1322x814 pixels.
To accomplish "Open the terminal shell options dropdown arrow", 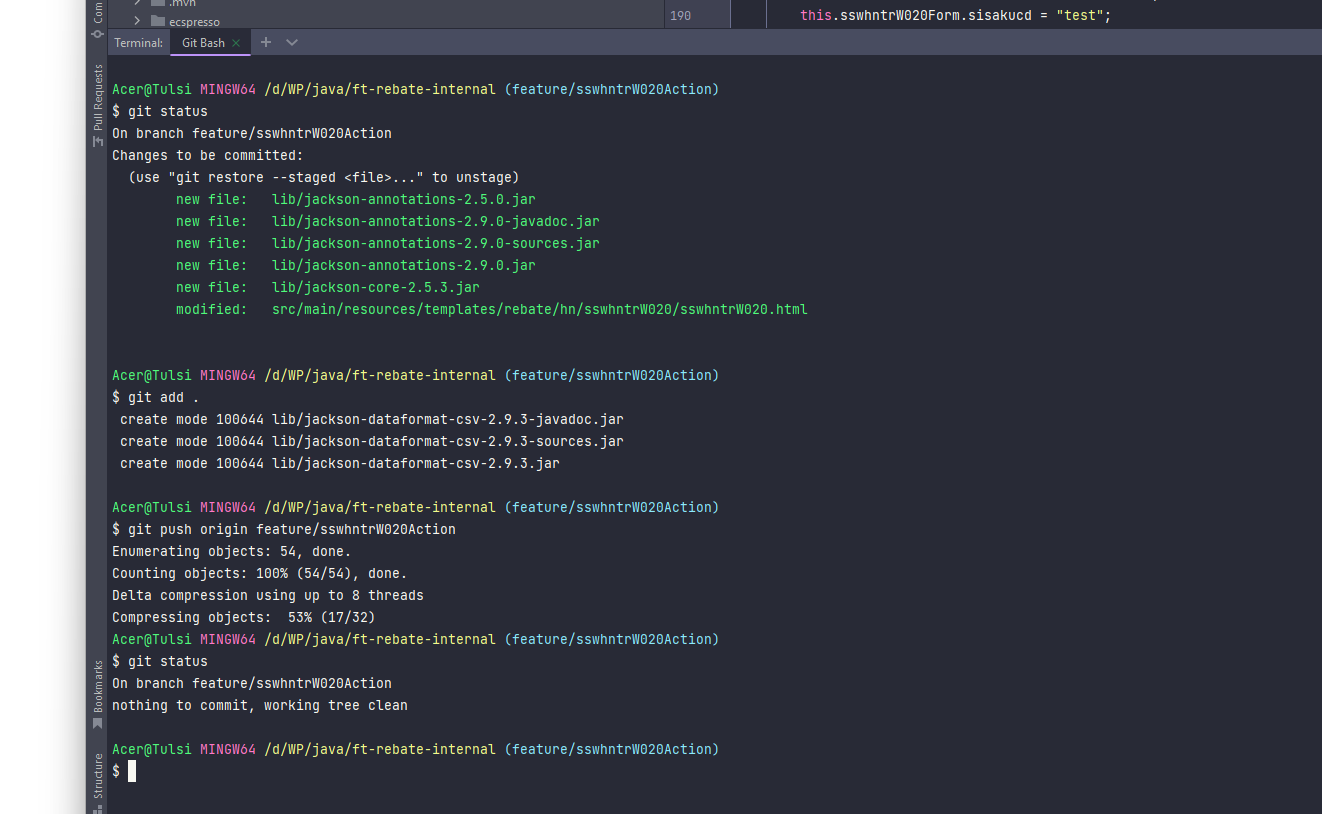I will coord(292,42).
